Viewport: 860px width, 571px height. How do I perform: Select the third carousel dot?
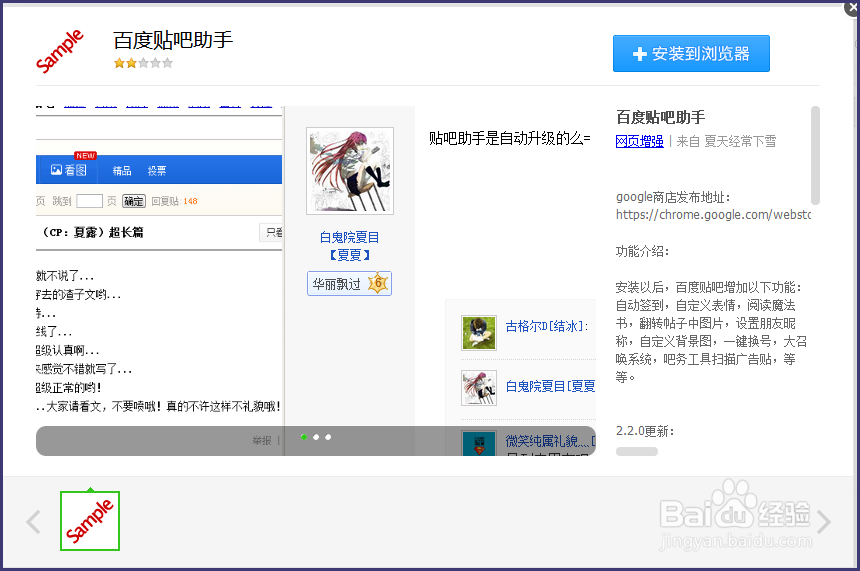point(328,437)
